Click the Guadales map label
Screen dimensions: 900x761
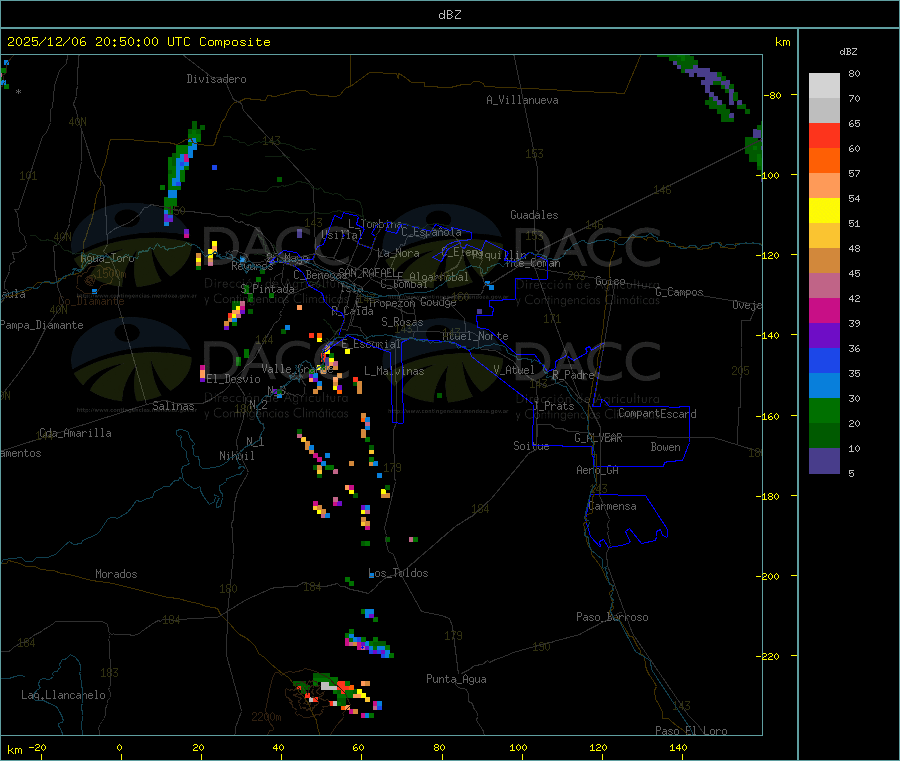point(534,215)
